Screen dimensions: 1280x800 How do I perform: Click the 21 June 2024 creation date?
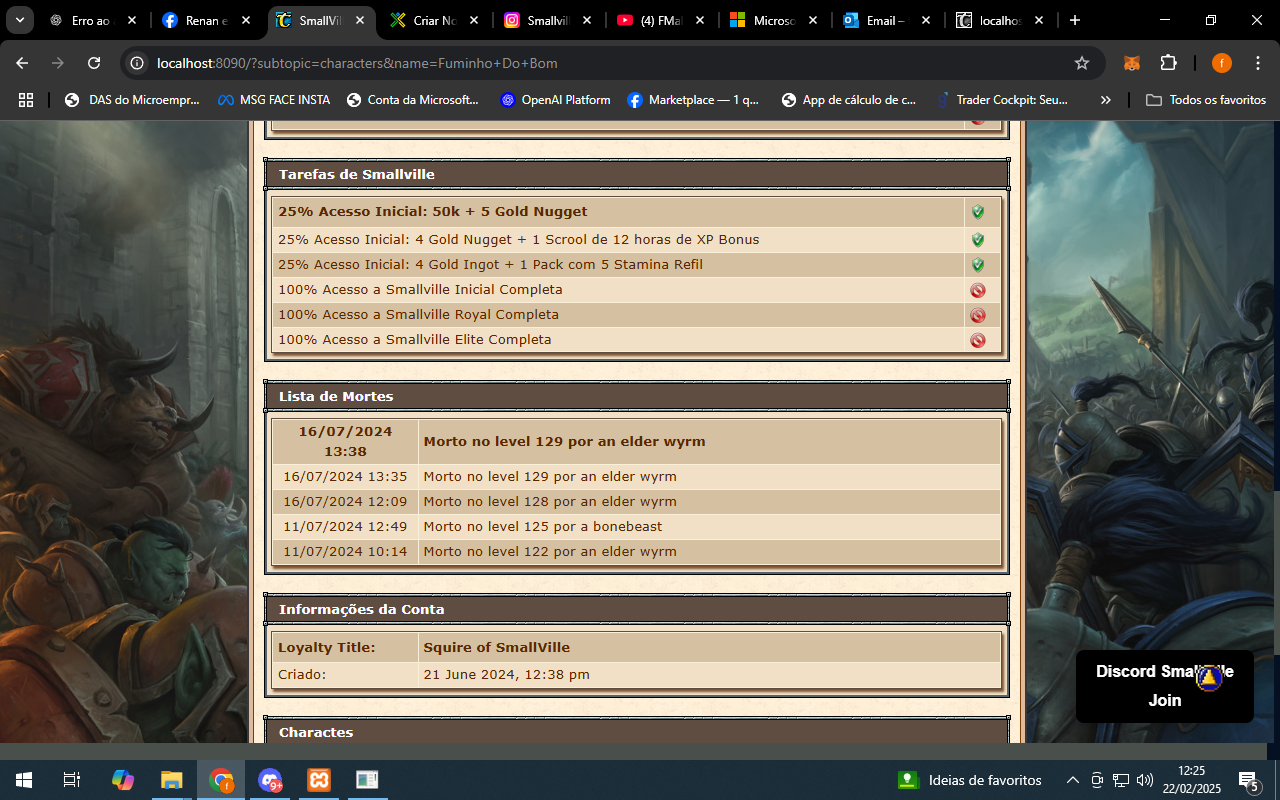(x=506, y=675)
